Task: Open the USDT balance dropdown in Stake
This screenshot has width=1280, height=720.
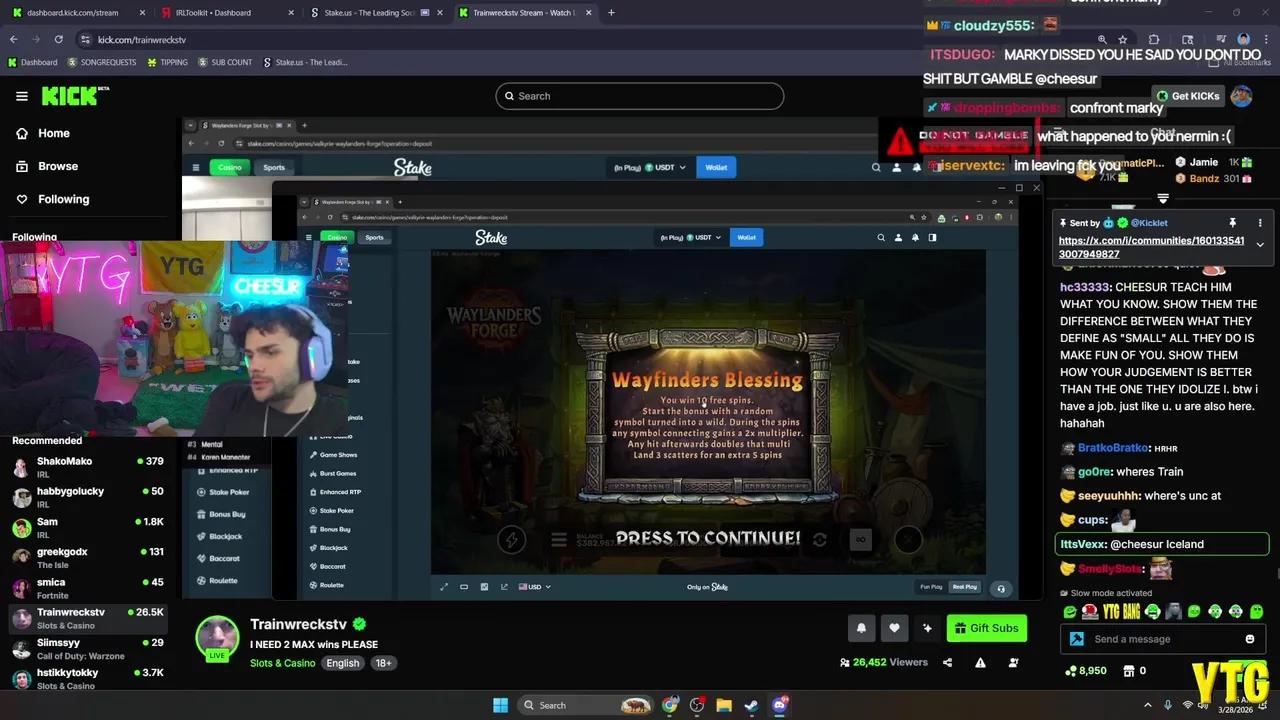Action: tap(690, 237)
